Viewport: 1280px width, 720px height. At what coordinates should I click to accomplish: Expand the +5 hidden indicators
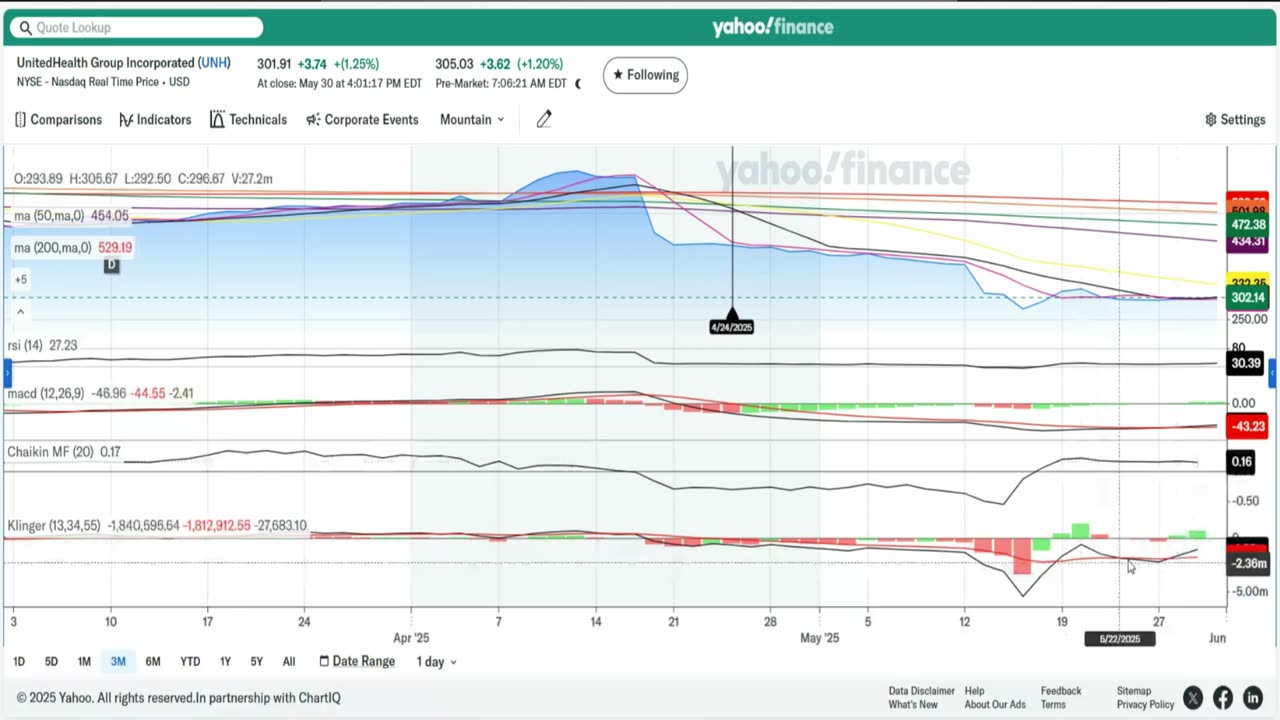coord(21,279)
